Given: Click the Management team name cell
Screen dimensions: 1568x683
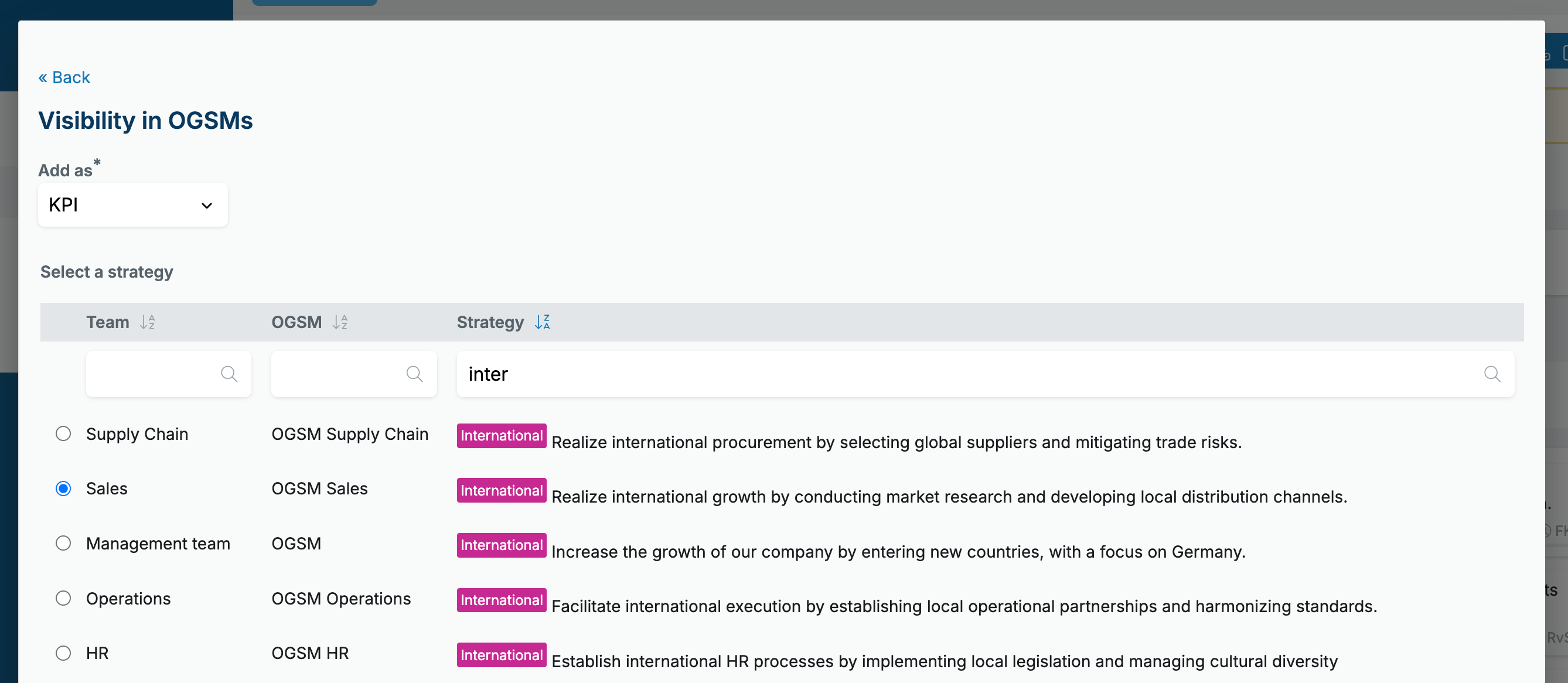Looking at the screenshot, I should (158, 544).
